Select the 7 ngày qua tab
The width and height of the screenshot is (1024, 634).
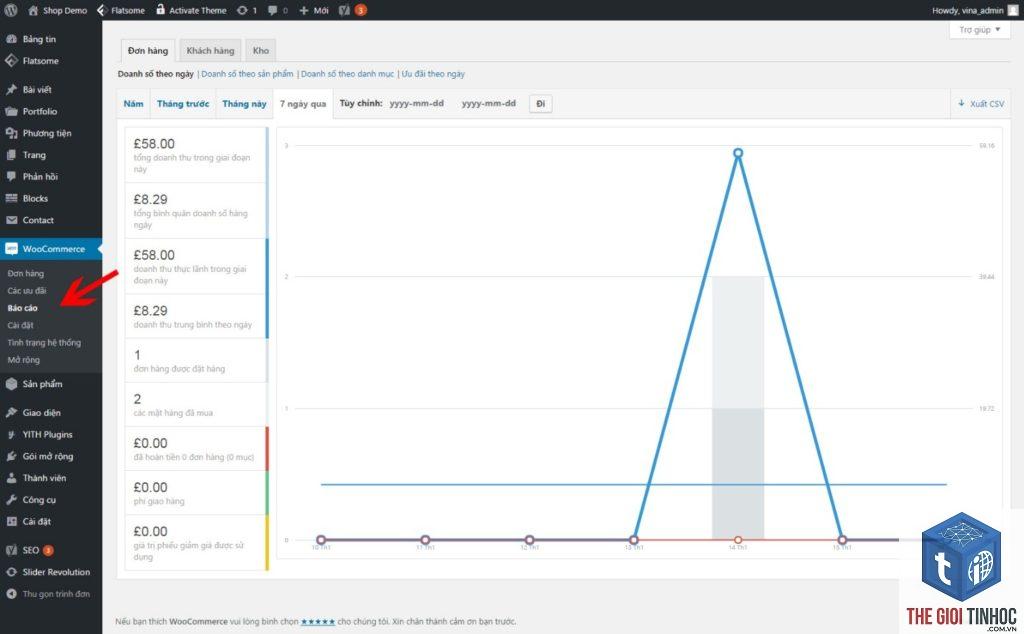point(303,104)
